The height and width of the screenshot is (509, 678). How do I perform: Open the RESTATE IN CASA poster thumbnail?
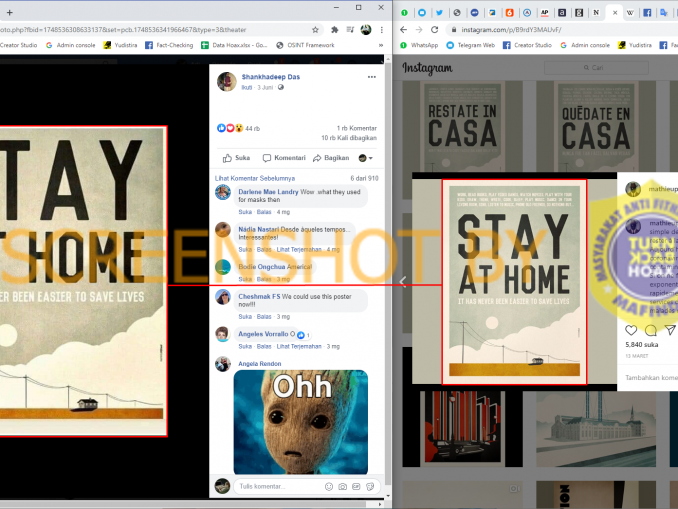tap(462, 126)
